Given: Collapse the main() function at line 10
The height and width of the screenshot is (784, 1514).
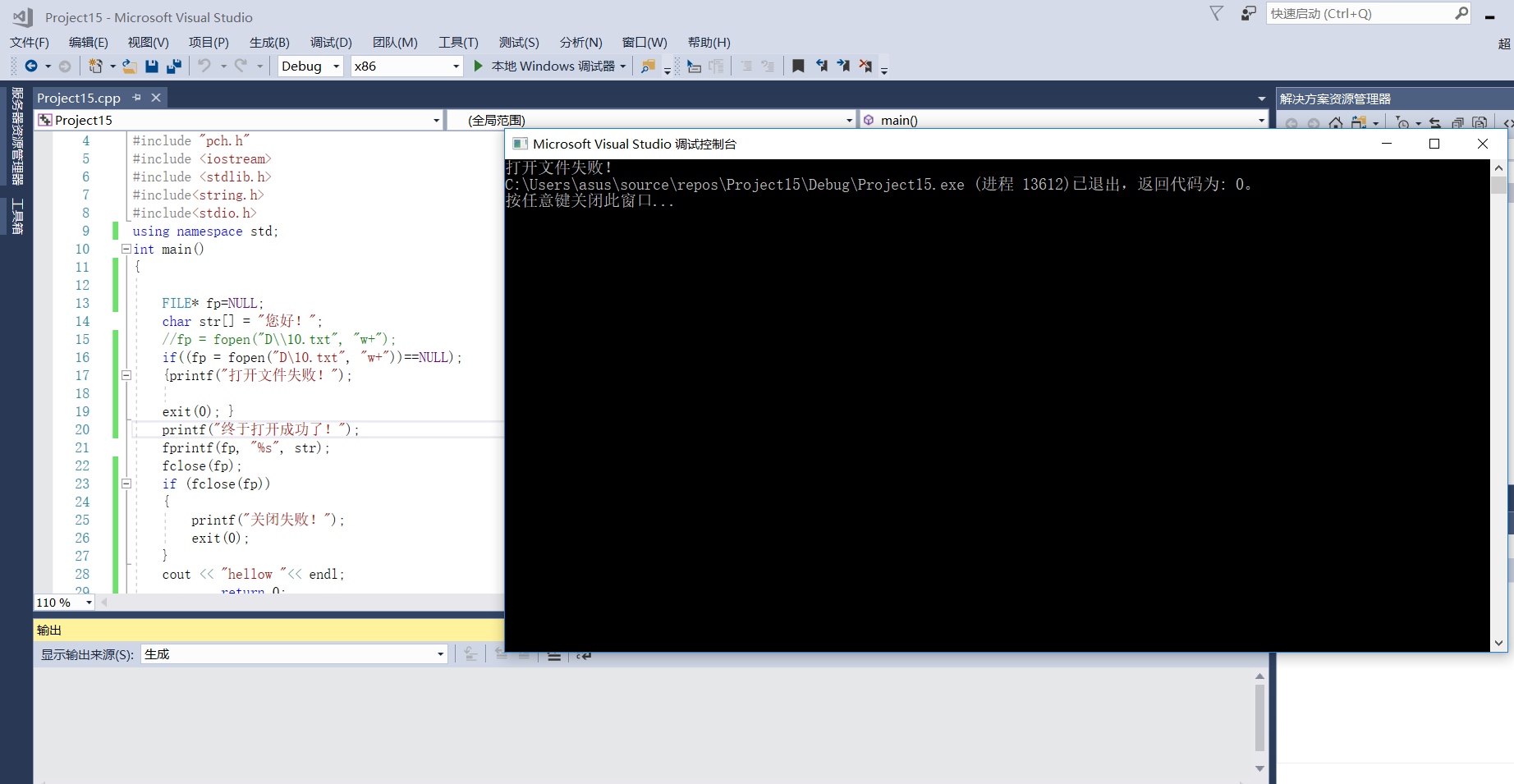Looking at the screenshot, I should (126, 249).
